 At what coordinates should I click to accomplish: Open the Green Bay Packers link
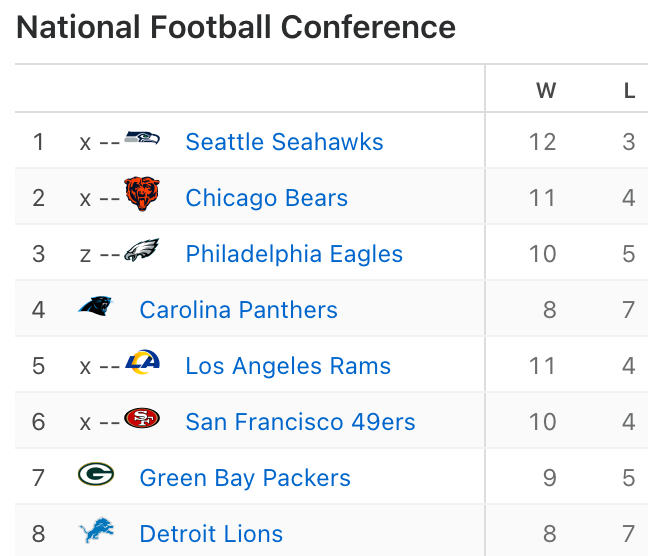[x=245, y=478]
